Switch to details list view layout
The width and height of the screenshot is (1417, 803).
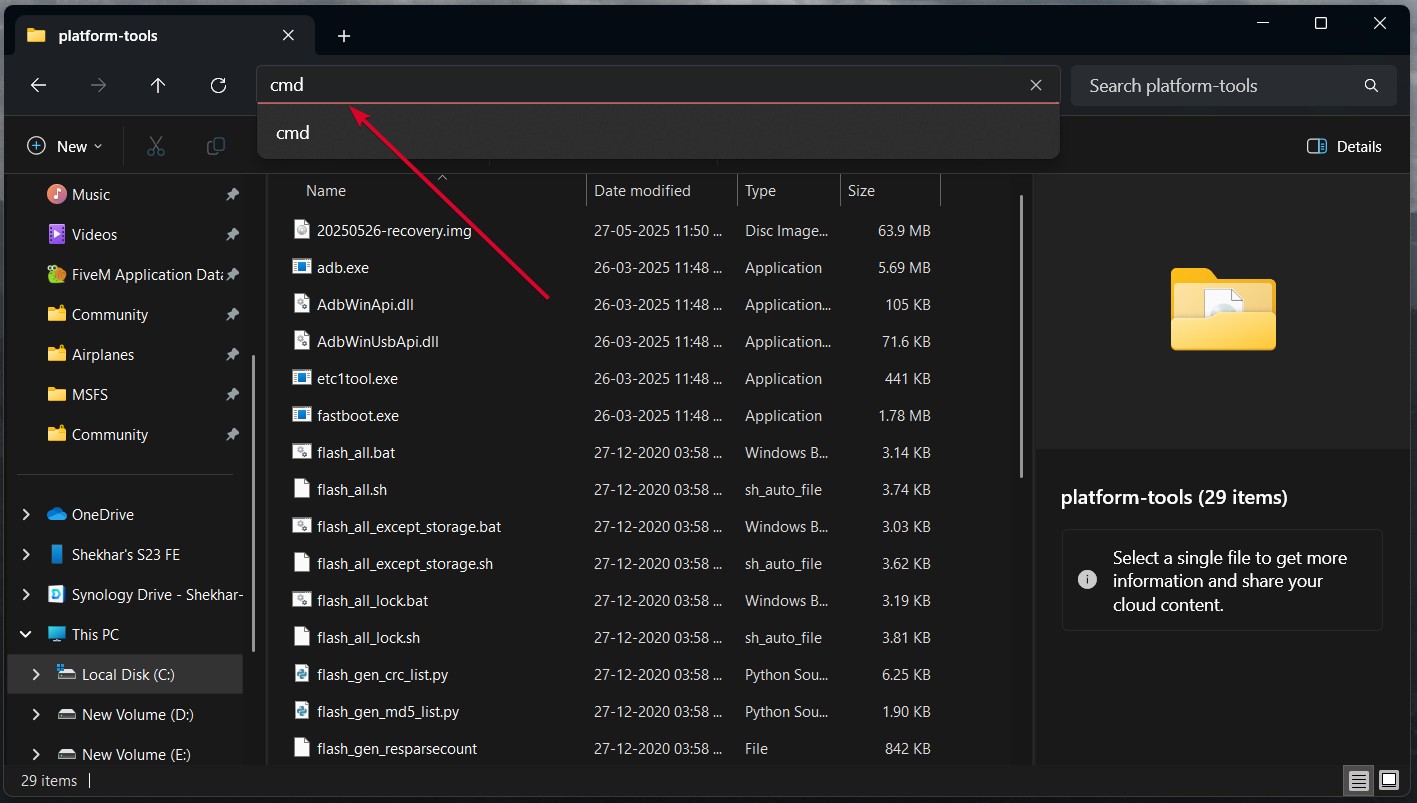(1358, 780)
